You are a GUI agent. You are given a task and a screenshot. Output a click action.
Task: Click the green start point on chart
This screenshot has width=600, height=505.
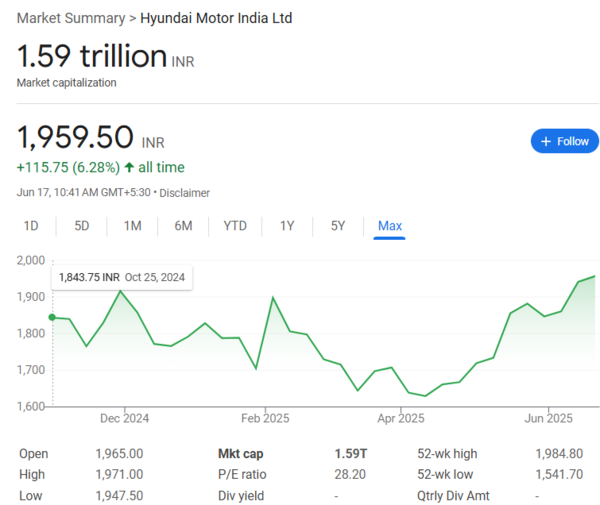coord(52,317)
